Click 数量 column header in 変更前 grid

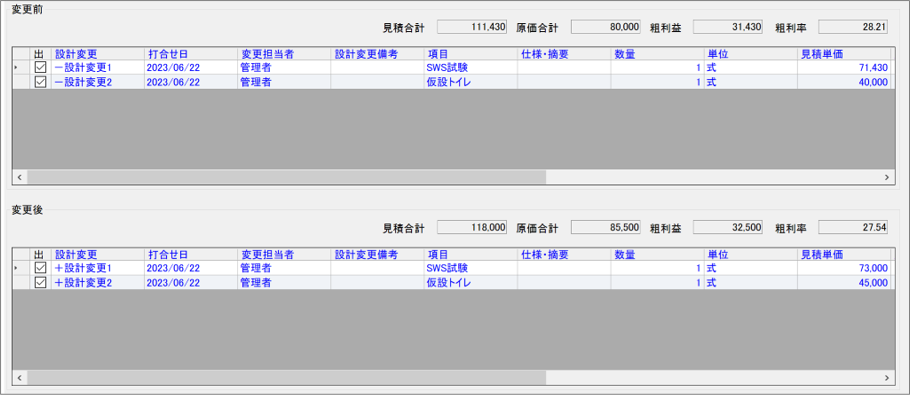point(658,54)
